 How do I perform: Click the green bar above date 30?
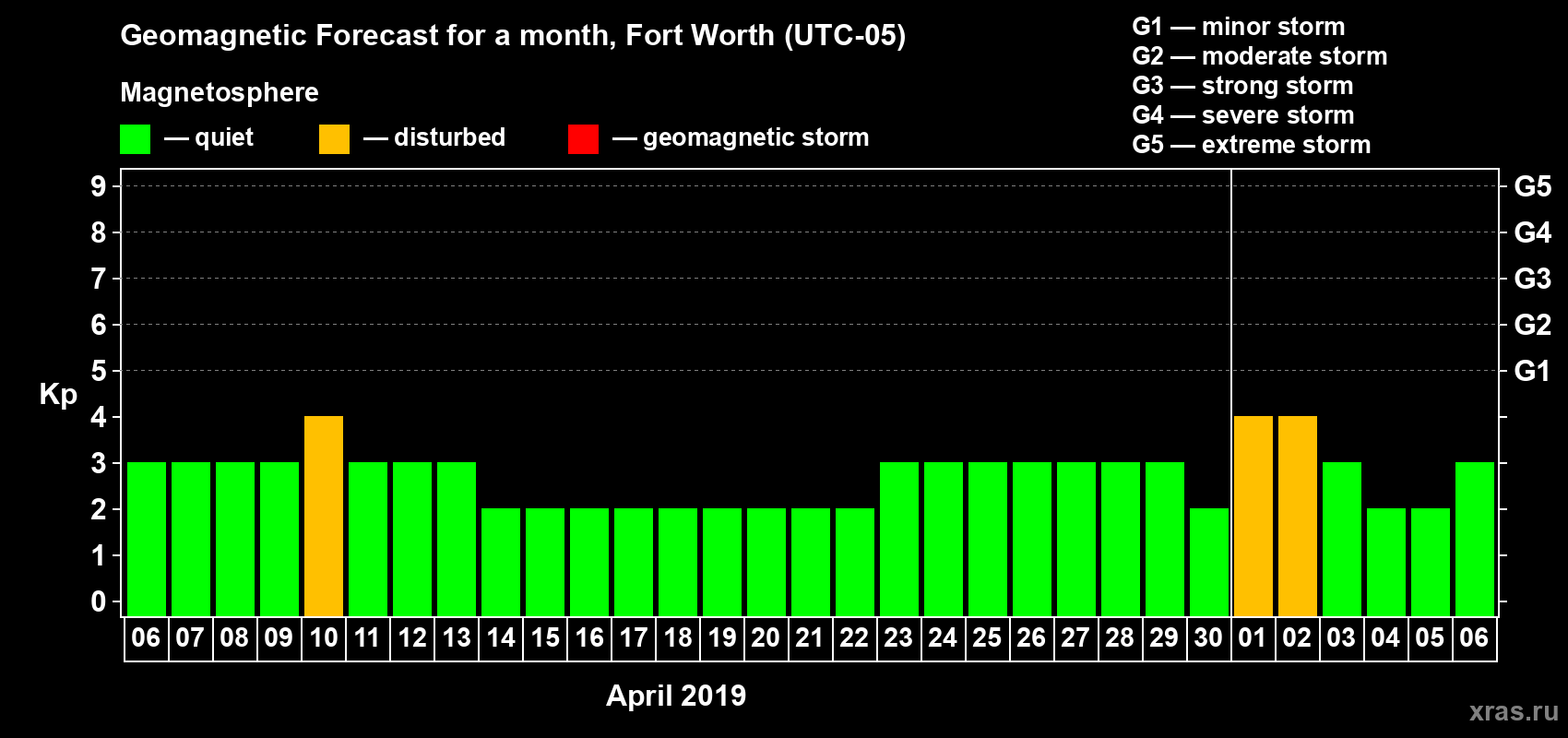pos(1209,562)
